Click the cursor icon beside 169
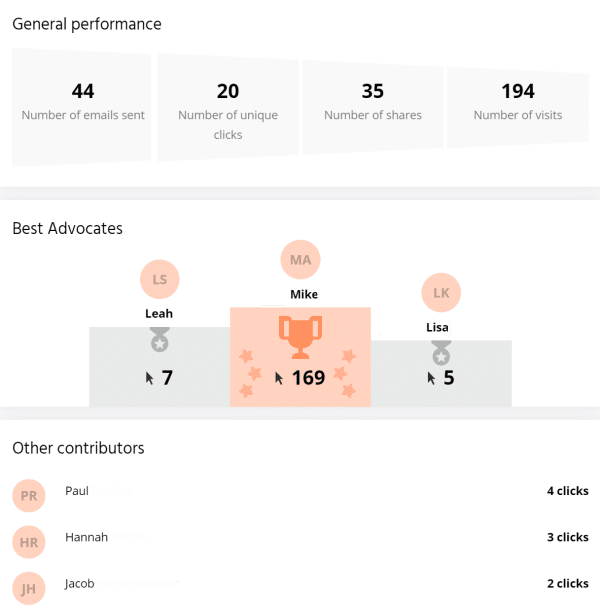 280,379
